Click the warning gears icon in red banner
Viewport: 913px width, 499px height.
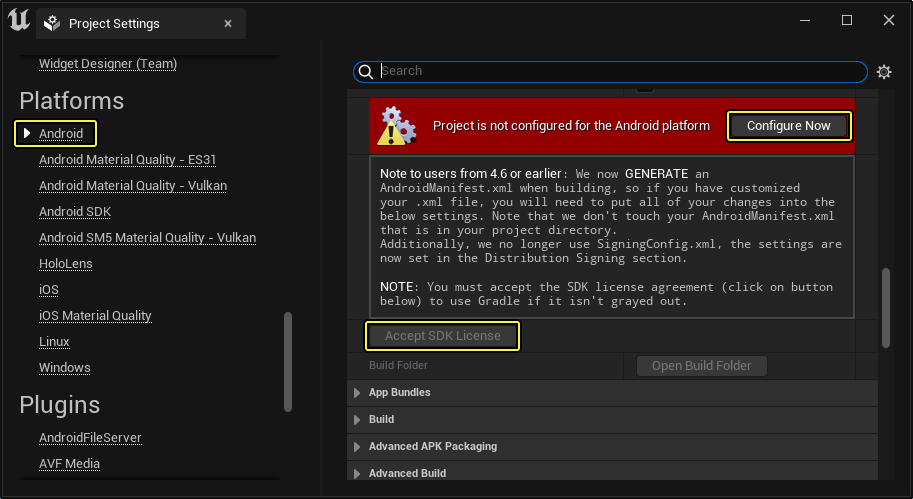coord(397,126)
